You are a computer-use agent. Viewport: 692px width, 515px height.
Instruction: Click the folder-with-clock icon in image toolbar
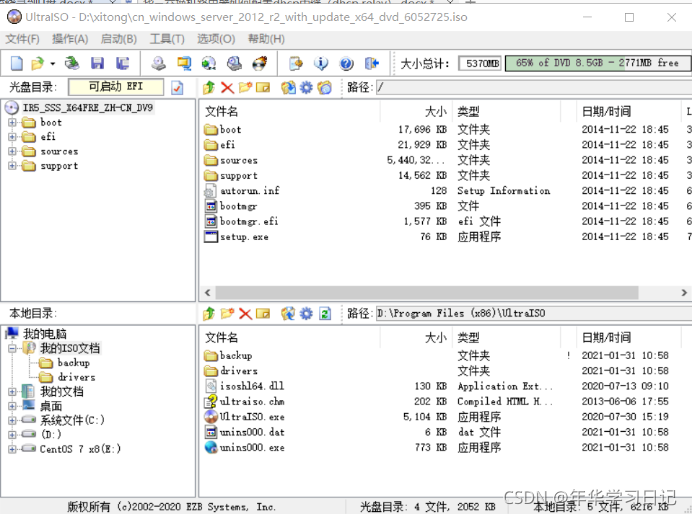point(325,87)
